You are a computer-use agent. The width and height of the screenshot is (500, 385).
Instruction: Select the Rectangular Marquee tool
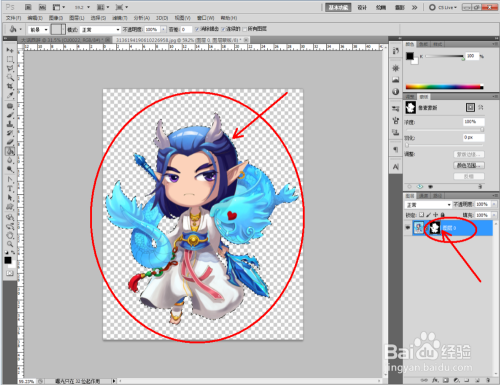click(x=10, y=60)
